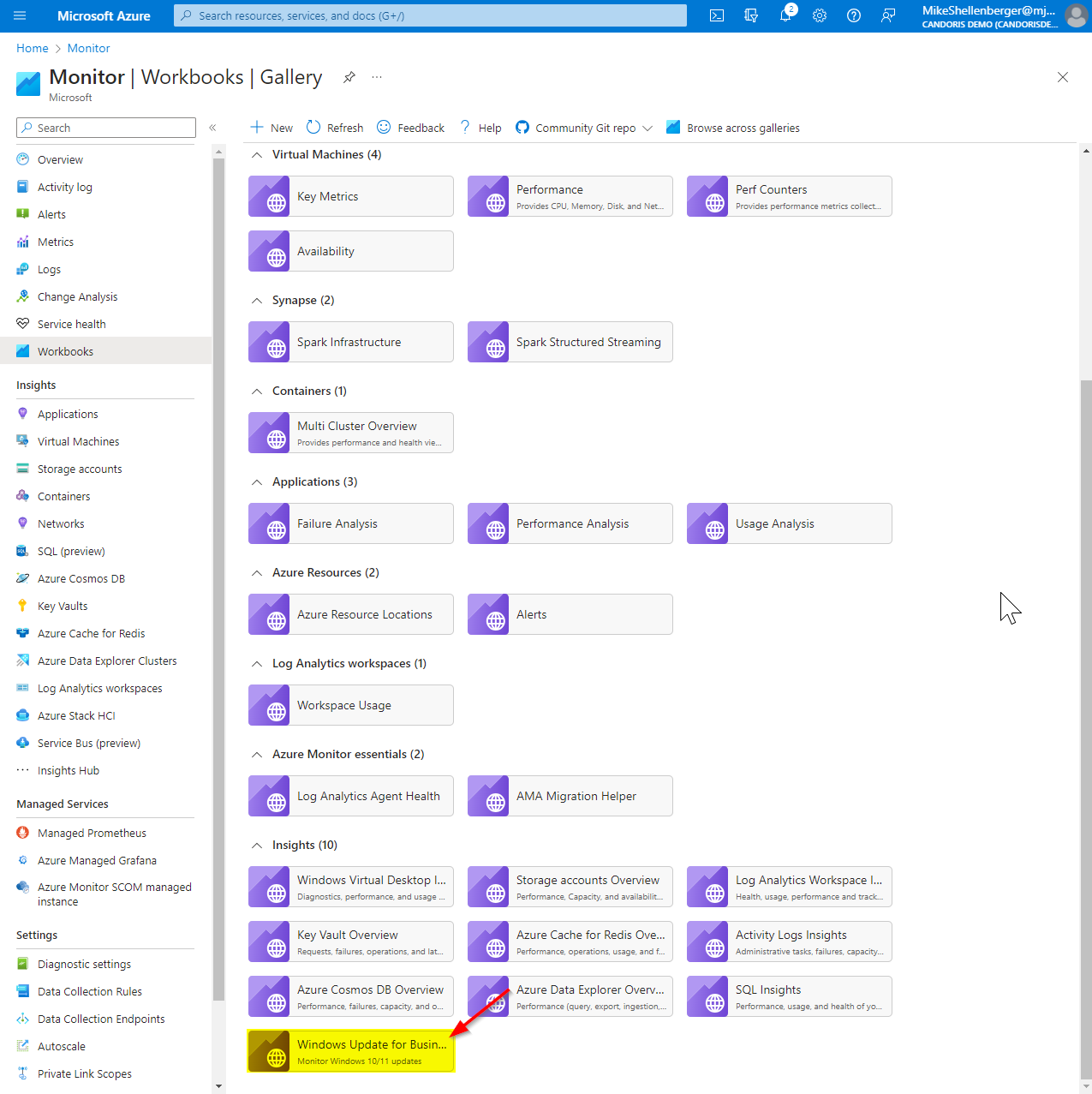
Task: Open the notifications bell
Action: coord(785,15)
